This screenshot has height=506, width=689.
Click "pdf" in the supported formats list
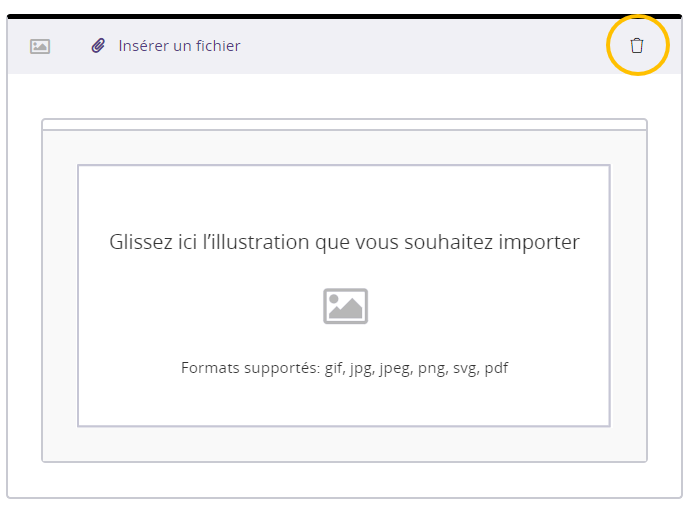pos(496,368)
